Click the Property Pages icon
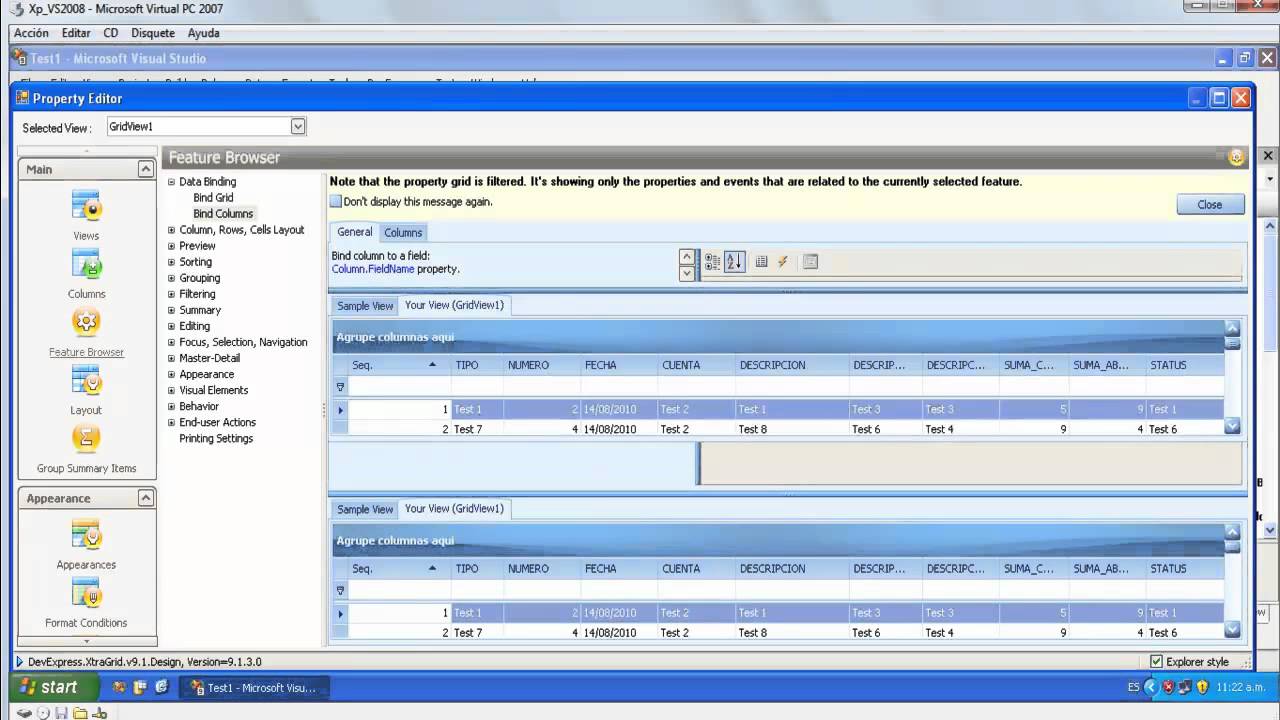The image size is (1280, 720). [x=811, y=262]
